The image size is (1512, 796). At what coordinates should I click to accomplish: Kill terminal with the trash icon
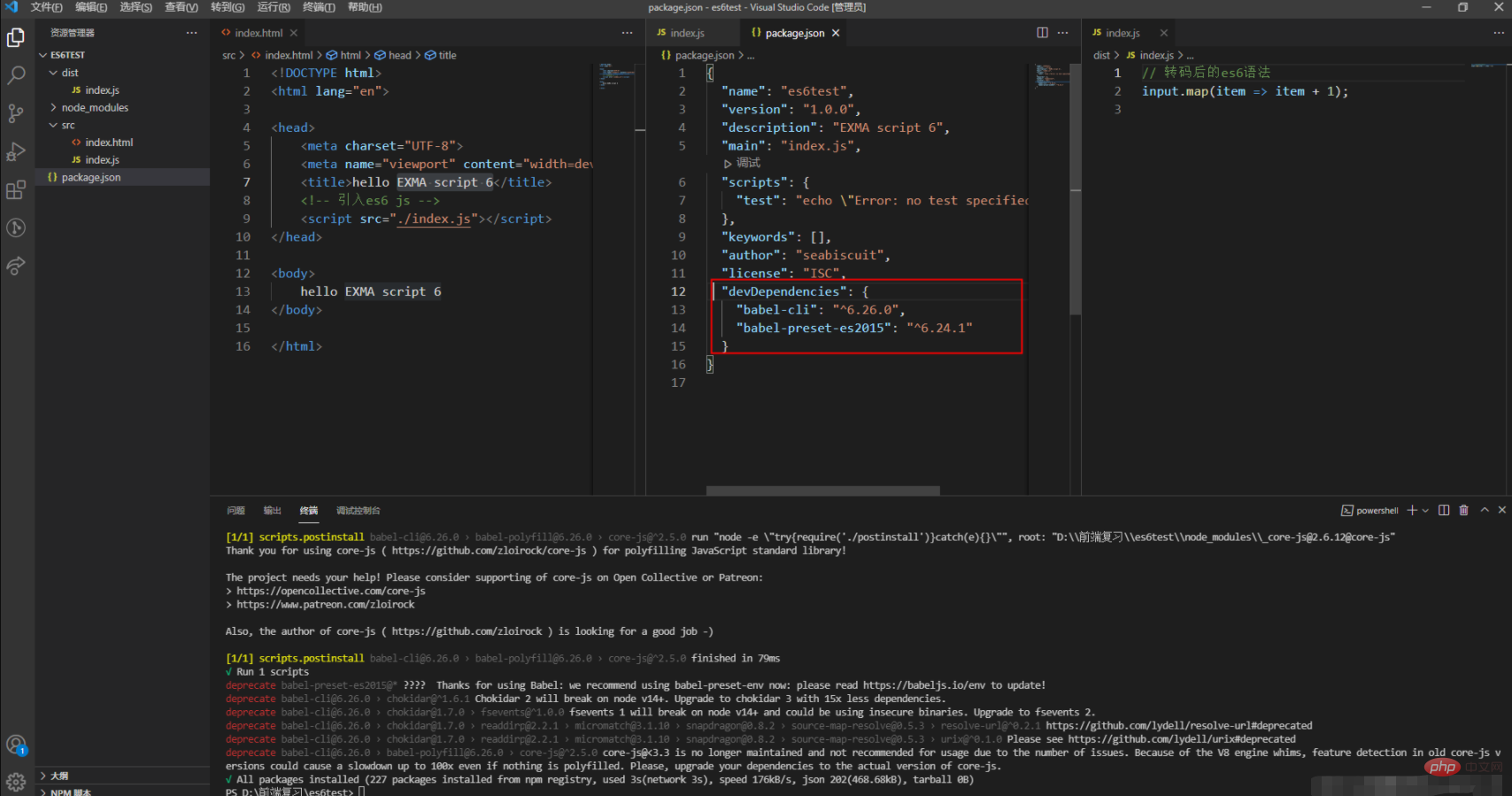pyautogui.click(x=1463, y=510)
